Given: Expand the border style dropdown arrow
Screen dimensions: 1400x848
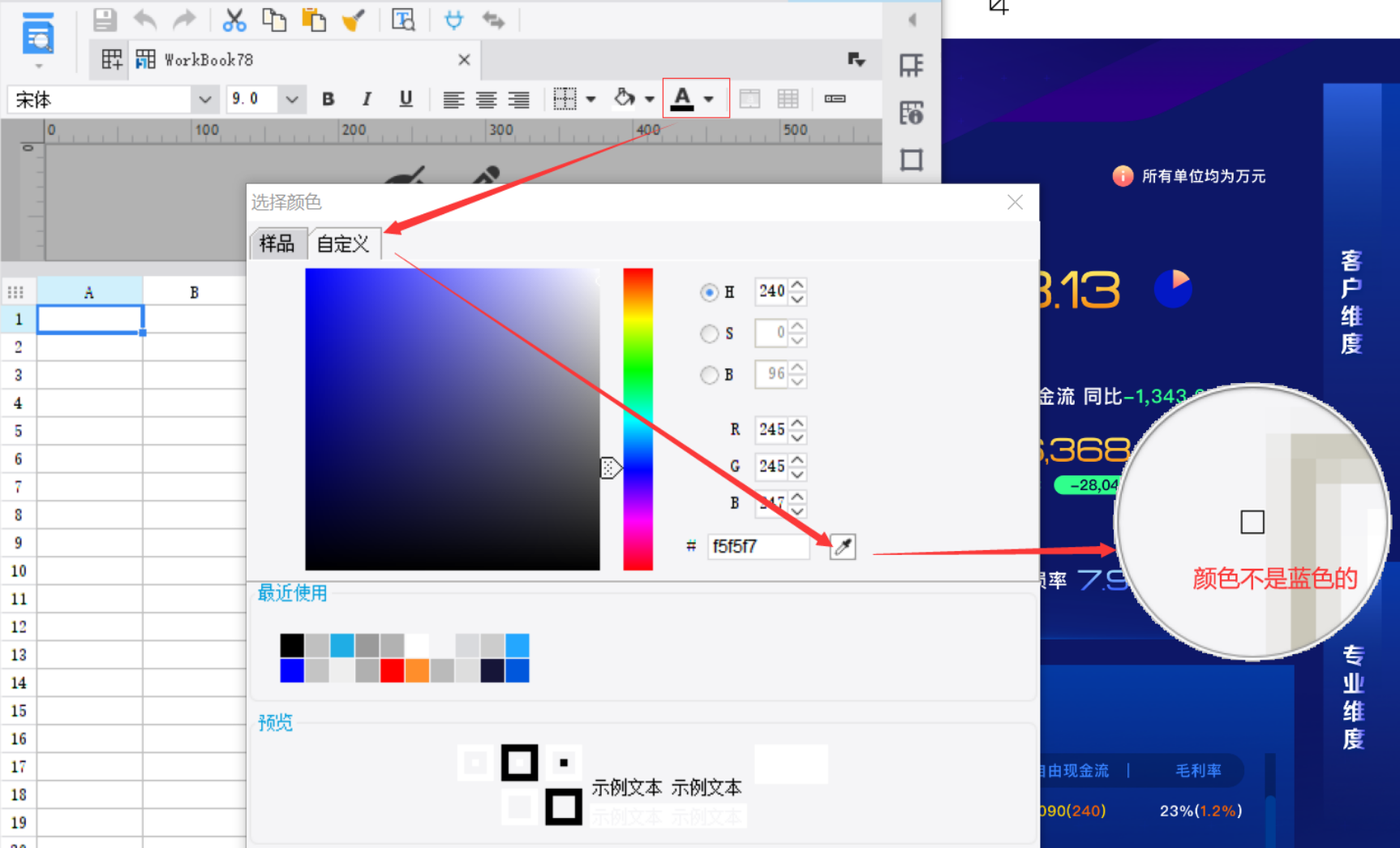Looking at the screenshot, I should [x=590, y=99].
